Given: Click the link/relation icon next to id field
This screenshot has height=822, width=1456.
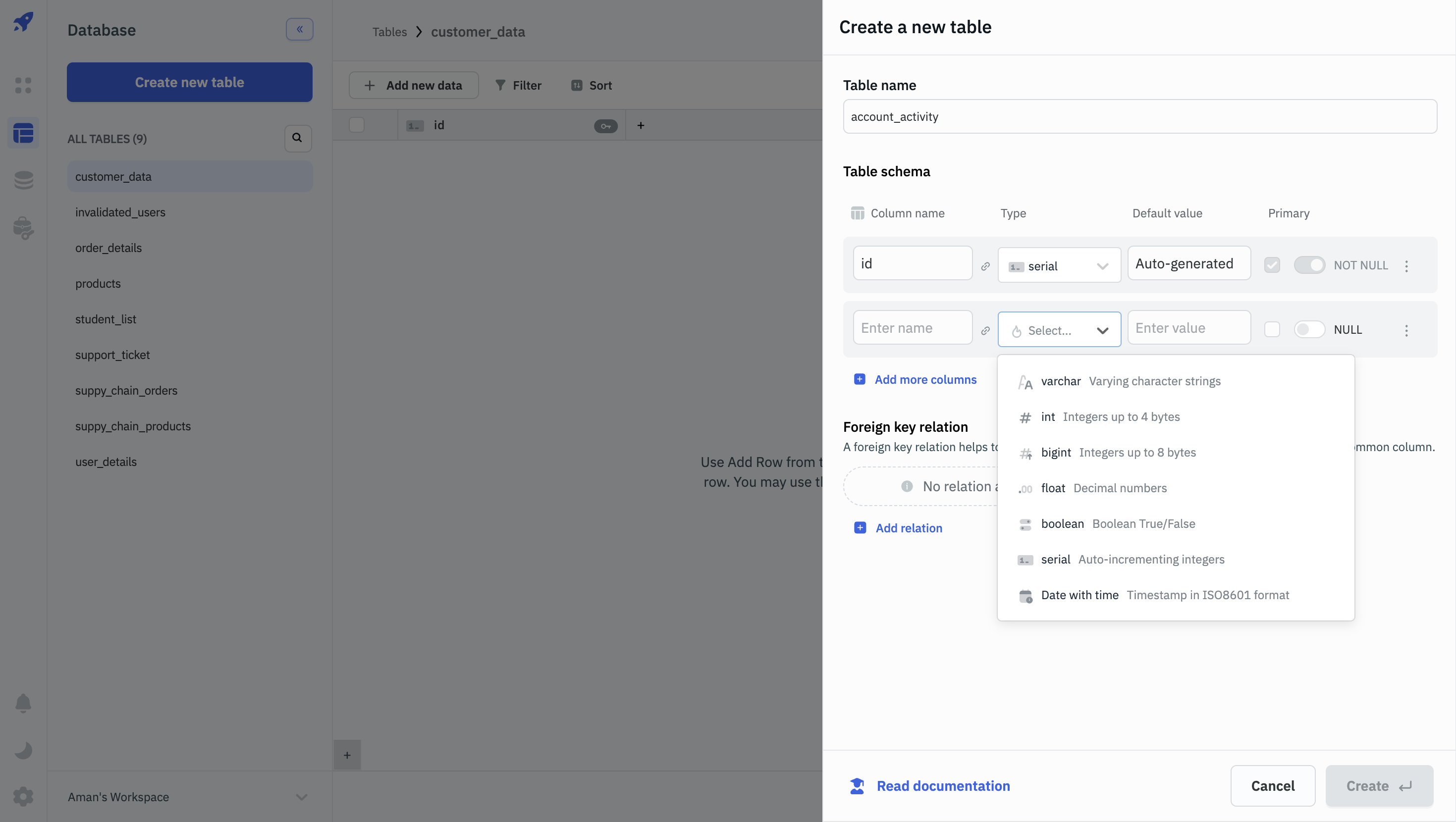Looking at the screenshot, I should point(985,265).
